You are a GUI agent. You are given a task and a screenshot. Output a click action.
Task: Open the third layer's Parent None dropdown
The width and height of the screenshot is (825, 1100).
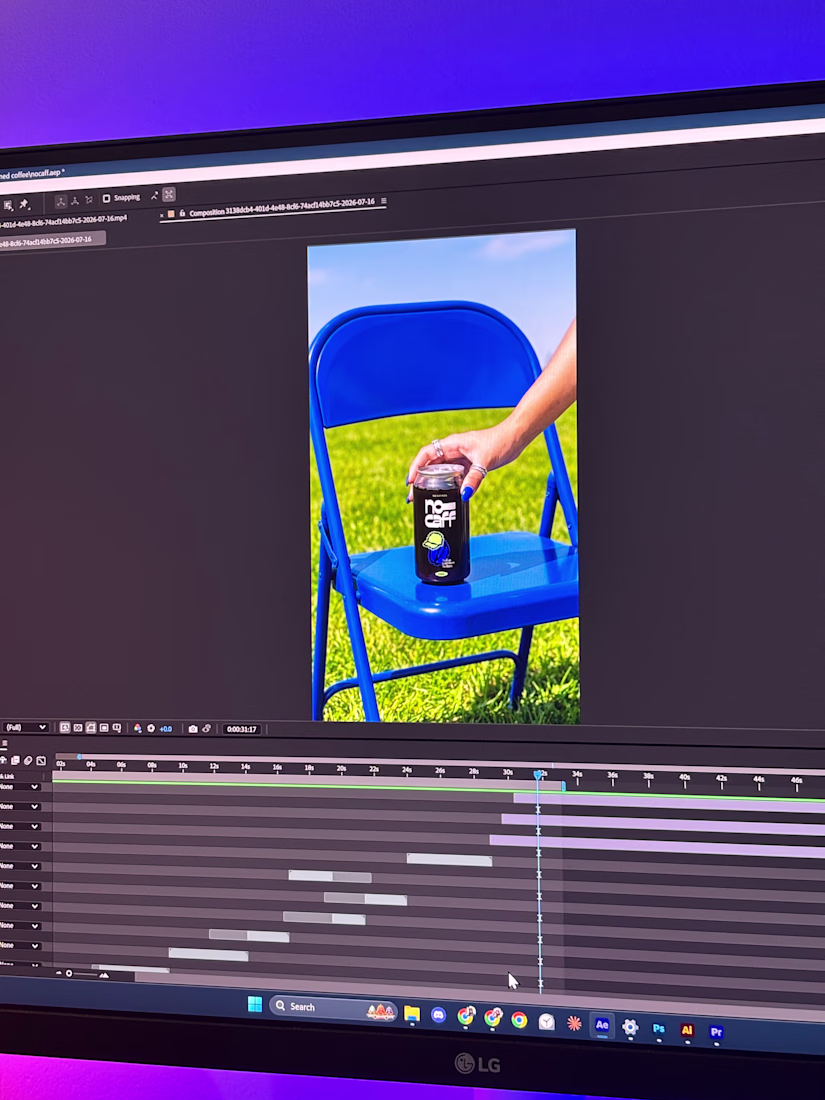(x=20, y=826)
